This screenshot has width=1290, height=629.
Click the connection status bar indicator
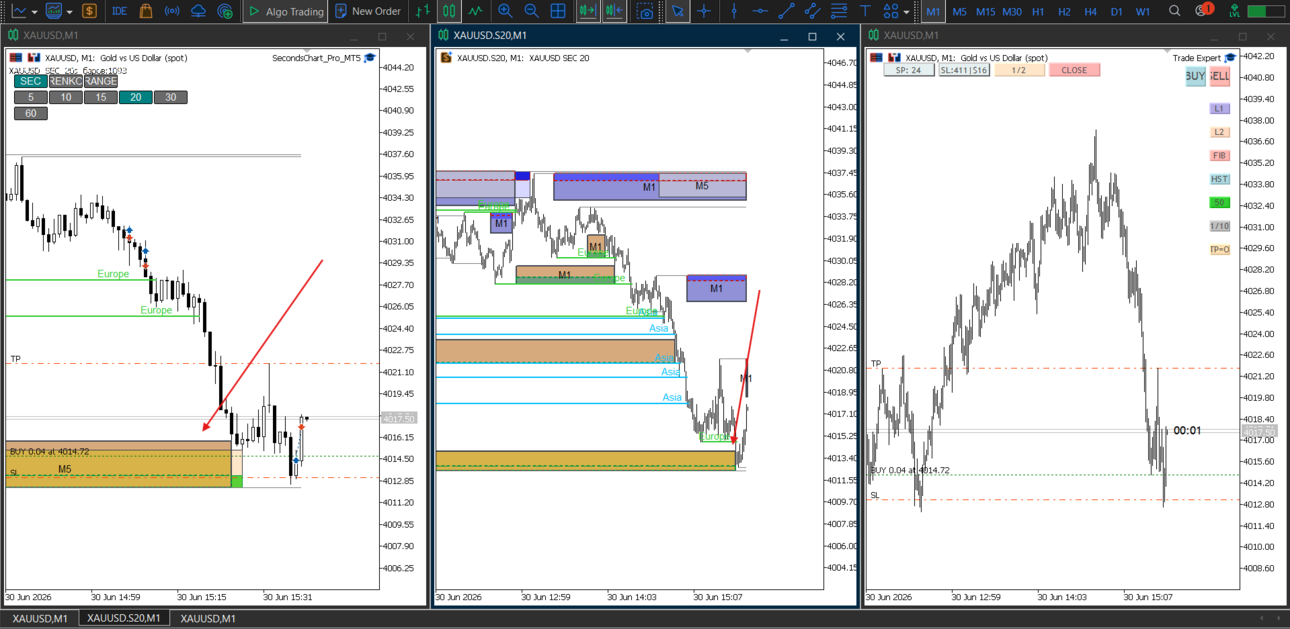pyautogui.click(x=1267, y=11)
